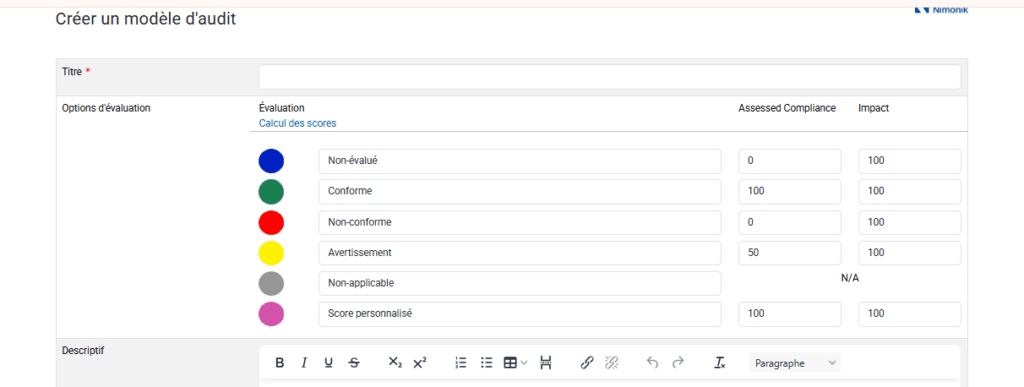The width and height of the screenshot is (1024, 387).
Task: Apply italic formatting in the editor toolbar
Action: click(304, 363)
